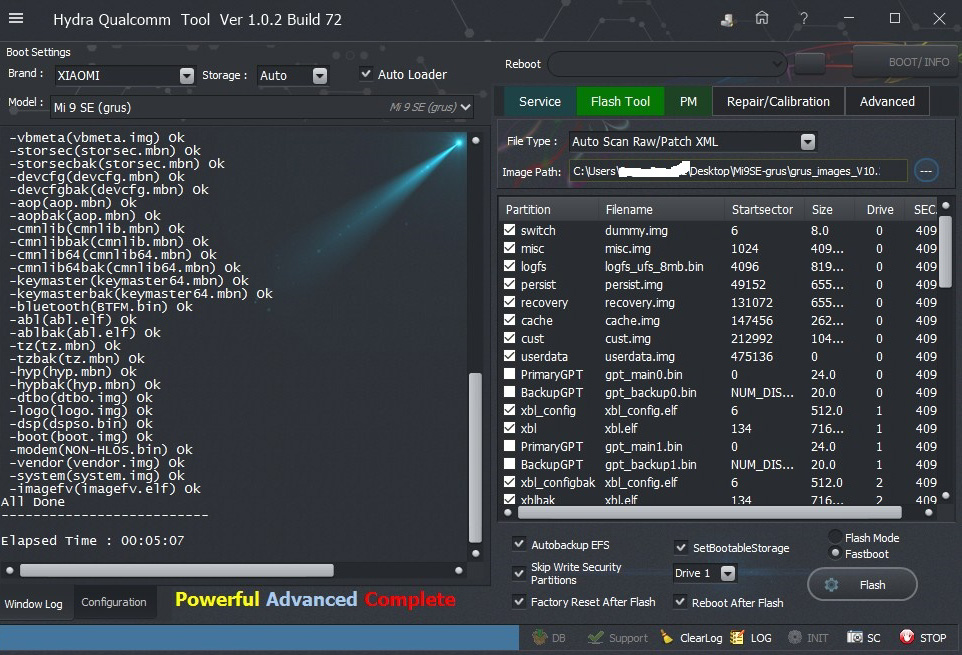Click the Startsector column header
This screenshot has height=655, width=962.
[x=763, y=209]
